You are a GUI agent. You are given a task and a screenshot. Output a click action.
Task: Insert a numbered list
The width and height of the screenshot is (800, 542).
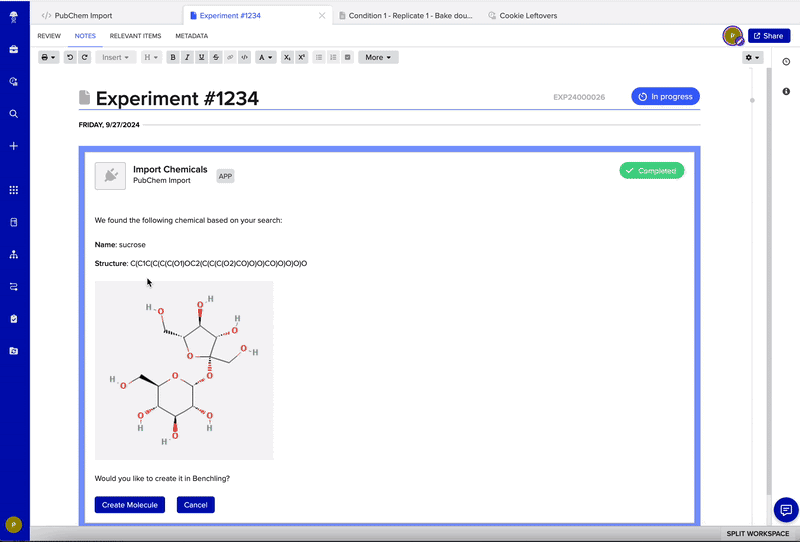point(333,57)
